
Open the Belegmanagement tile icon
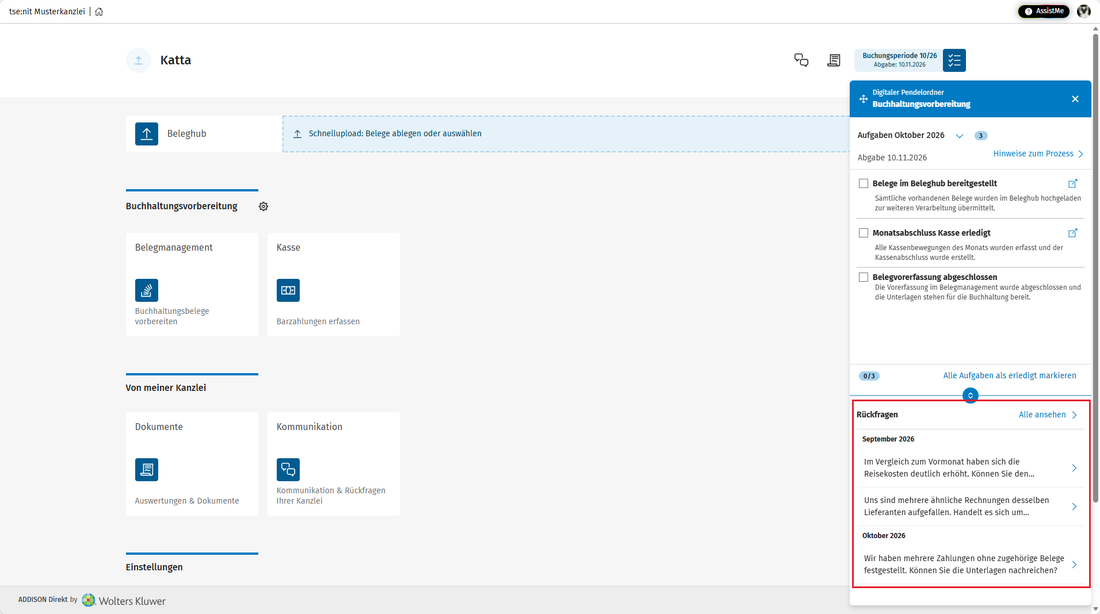(x=147, y=291)
